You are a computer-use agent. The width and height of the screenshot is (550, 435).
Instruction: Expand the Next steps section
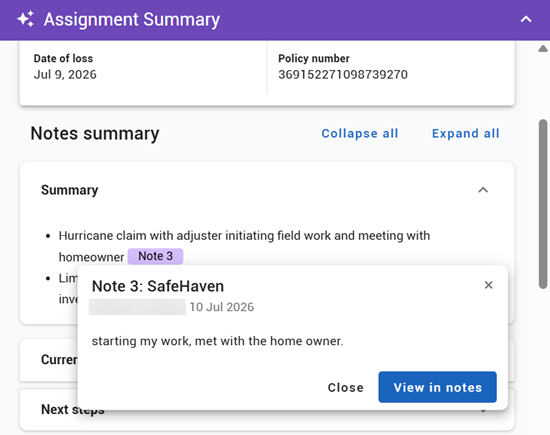267,410
